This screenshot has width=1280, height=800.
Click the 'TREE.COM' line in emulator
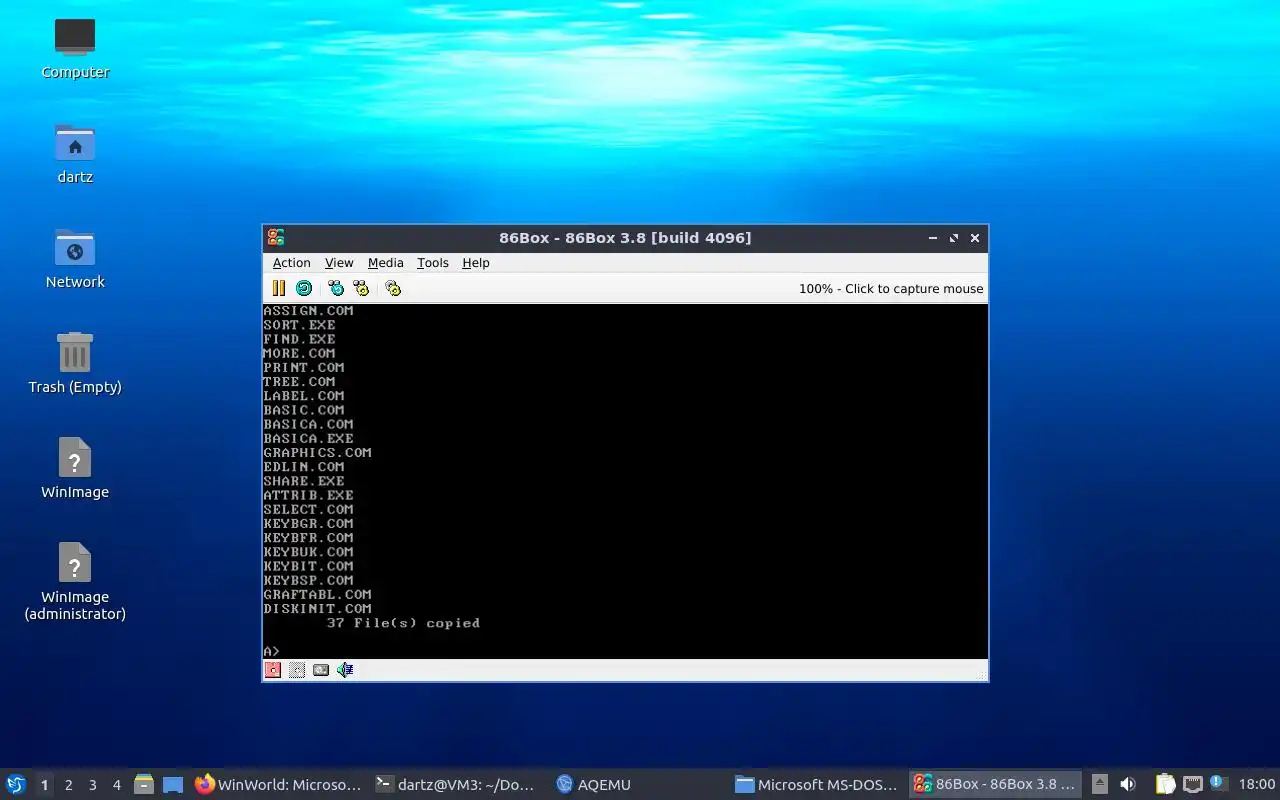[x=299, y=381]
